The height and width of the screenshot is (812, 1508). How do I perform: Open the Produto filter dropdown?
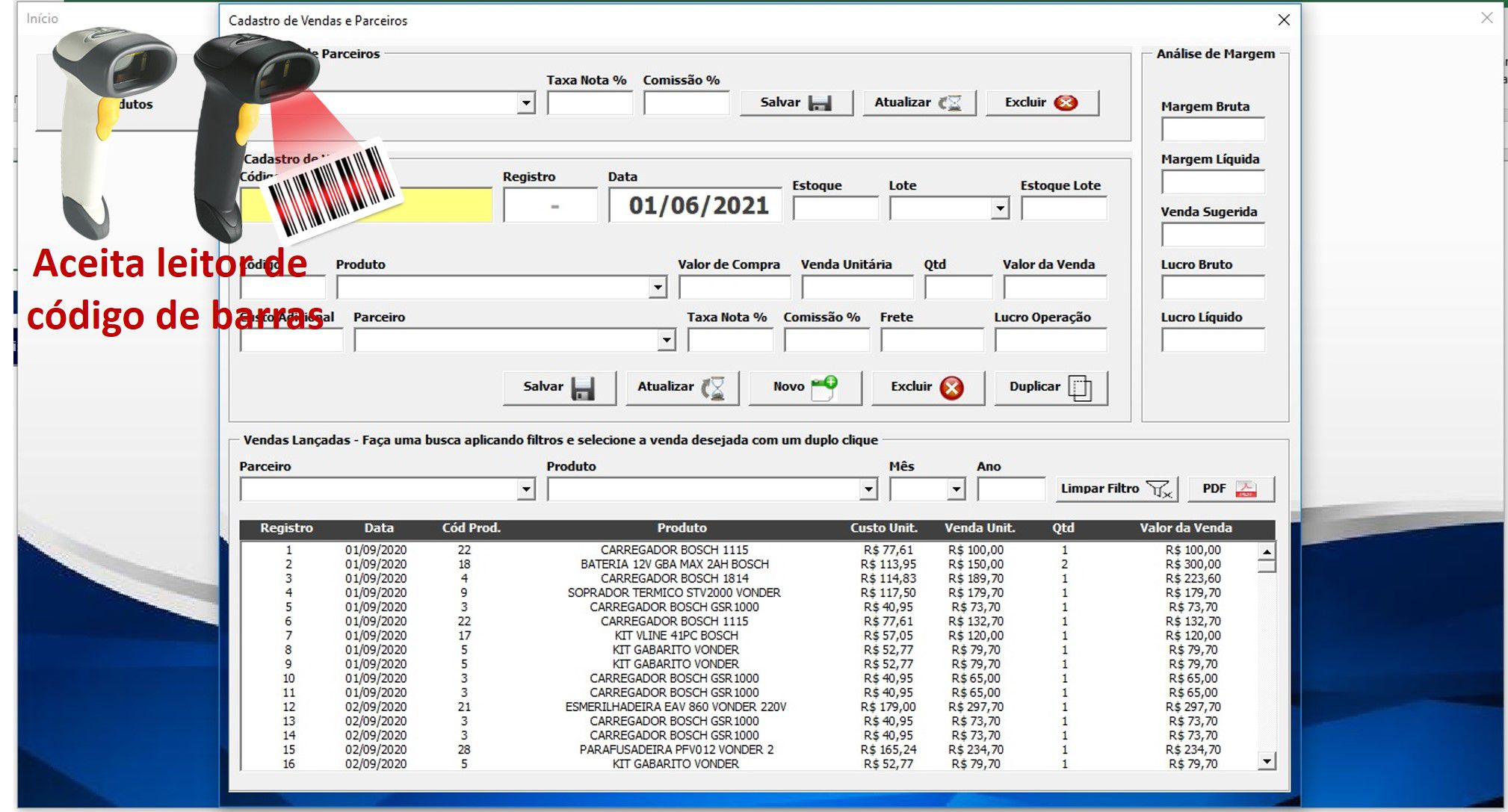pyautogui.click(x=868, y=489)
